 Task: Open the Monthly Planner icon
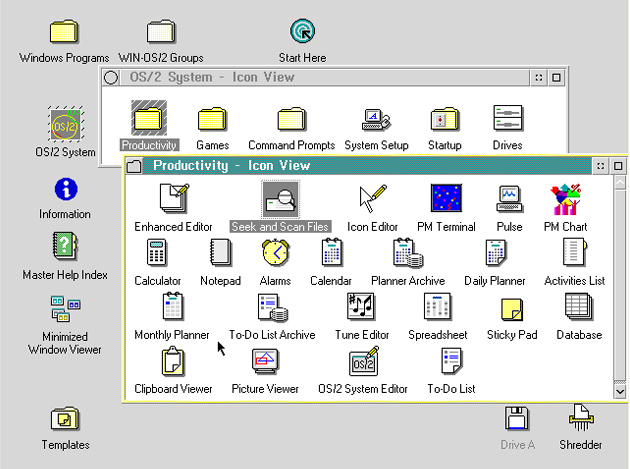173,306
